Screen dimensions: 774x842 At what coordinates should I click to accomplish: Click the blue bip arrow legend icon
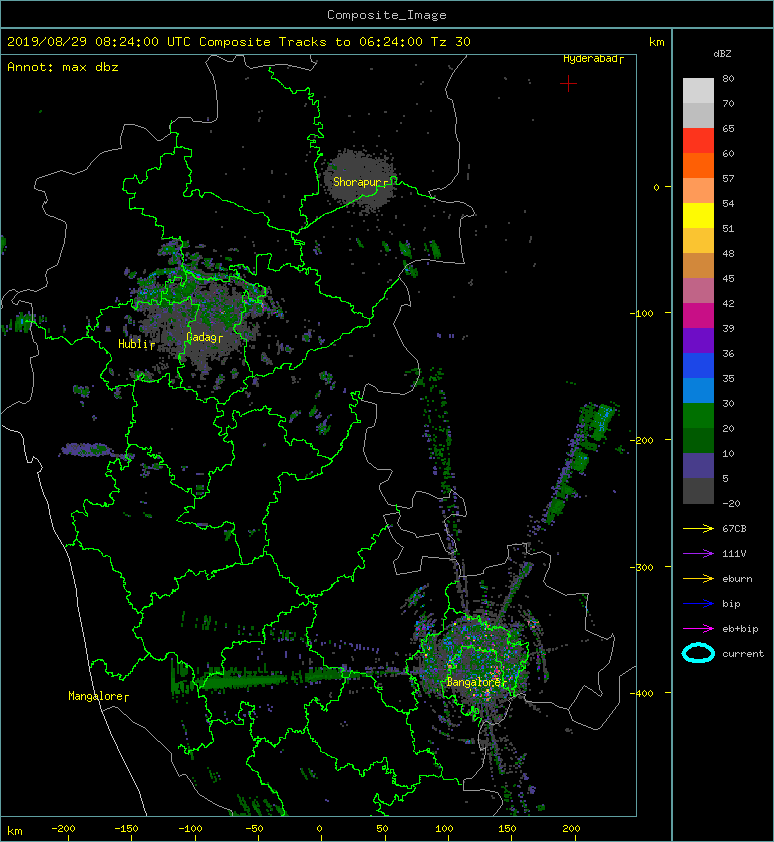pyautogui.click(x=698, y=604)
